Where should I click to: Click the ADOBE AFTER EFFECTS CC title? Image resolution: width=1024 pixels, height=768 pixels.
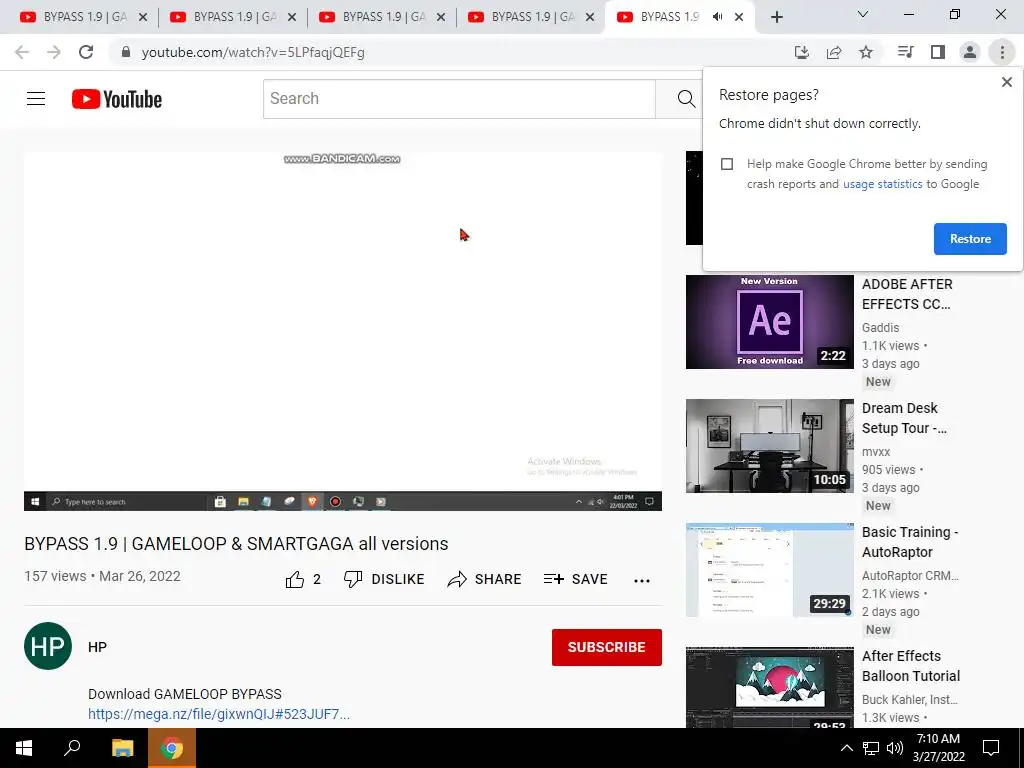coord(907,295)
